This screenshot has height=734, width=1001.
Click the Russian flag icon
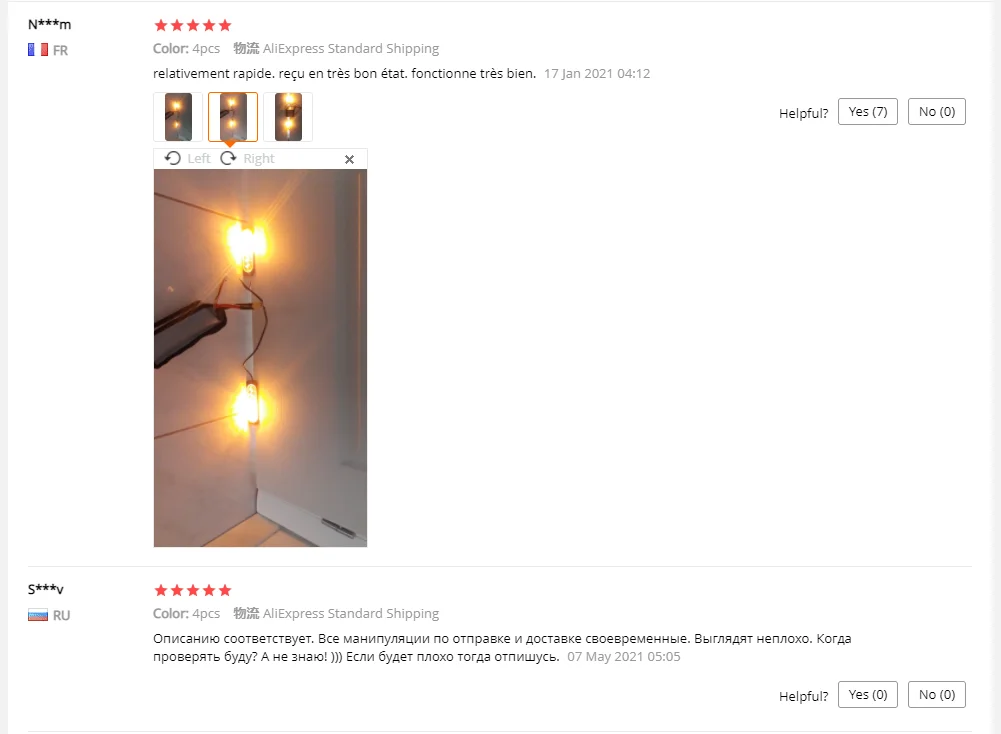pyautogui.click(x=38, y=615)
